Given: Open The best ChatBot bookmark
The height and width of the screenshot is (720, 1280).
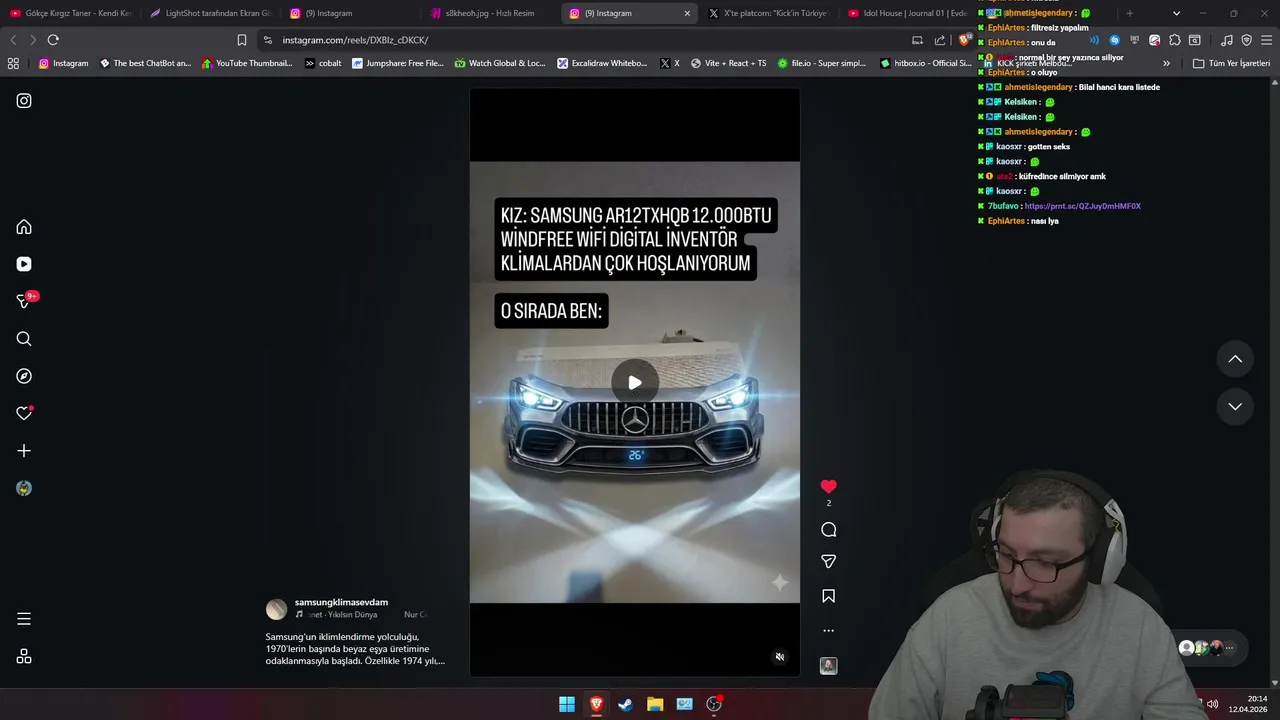Looking at the screenshot, I should pyautogui.click(x=145, y=63).
